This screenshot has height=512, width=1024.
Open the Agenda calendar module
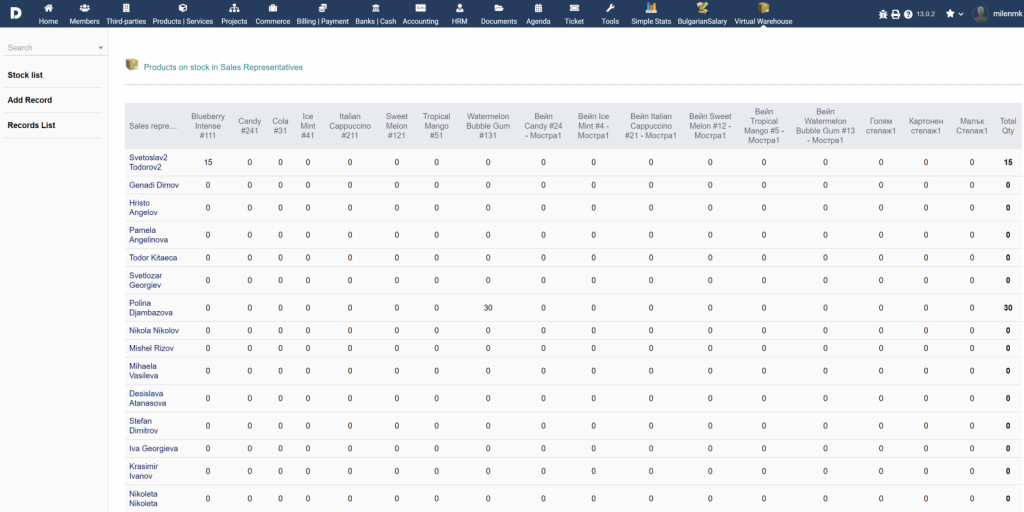click(x=538, y=13)
